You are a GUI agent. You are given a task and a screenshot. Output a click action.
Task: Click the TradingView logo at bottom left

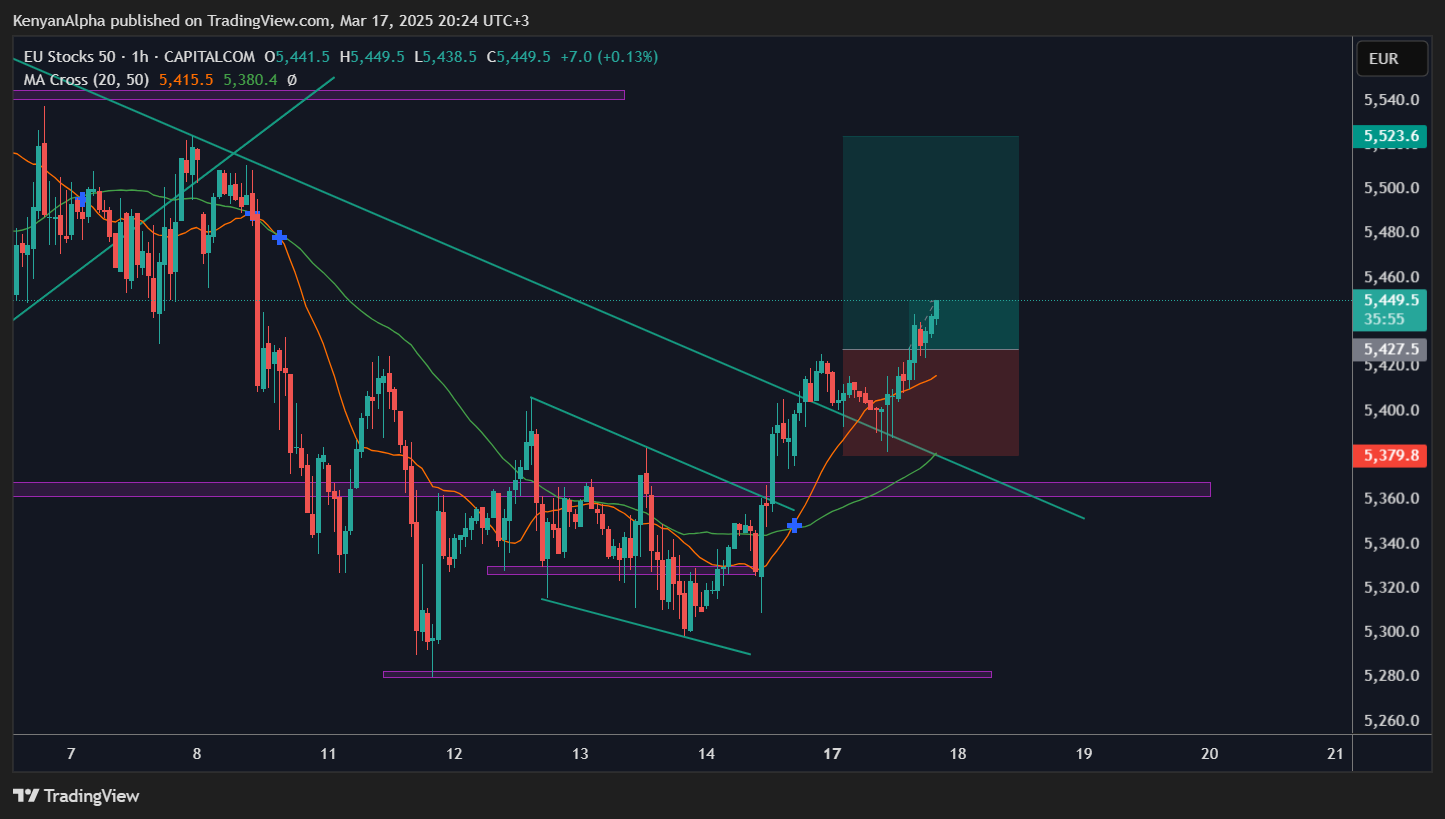pos(76,796)
